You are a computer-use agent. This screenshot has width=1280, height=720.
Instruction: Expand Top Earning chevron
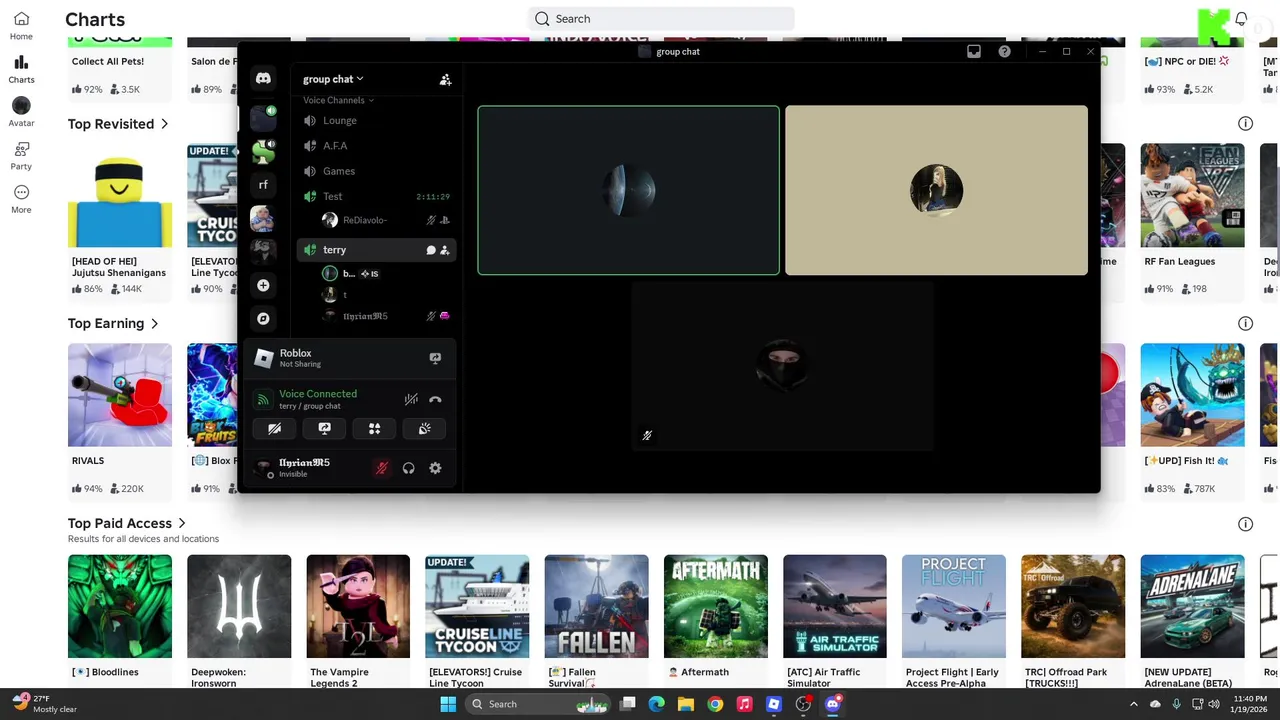click(154, 323)
